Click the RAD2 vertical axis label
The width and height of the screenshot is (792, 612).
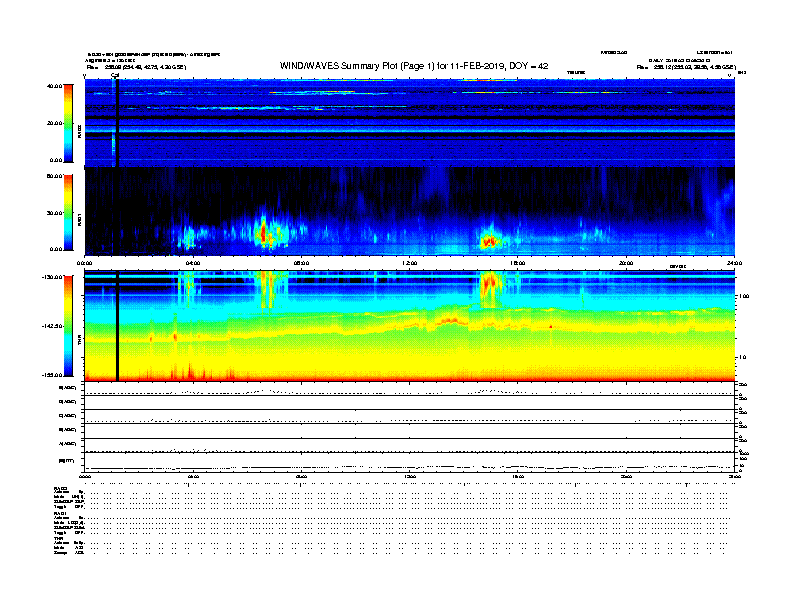pyautogui.click(x=79, y=131)
